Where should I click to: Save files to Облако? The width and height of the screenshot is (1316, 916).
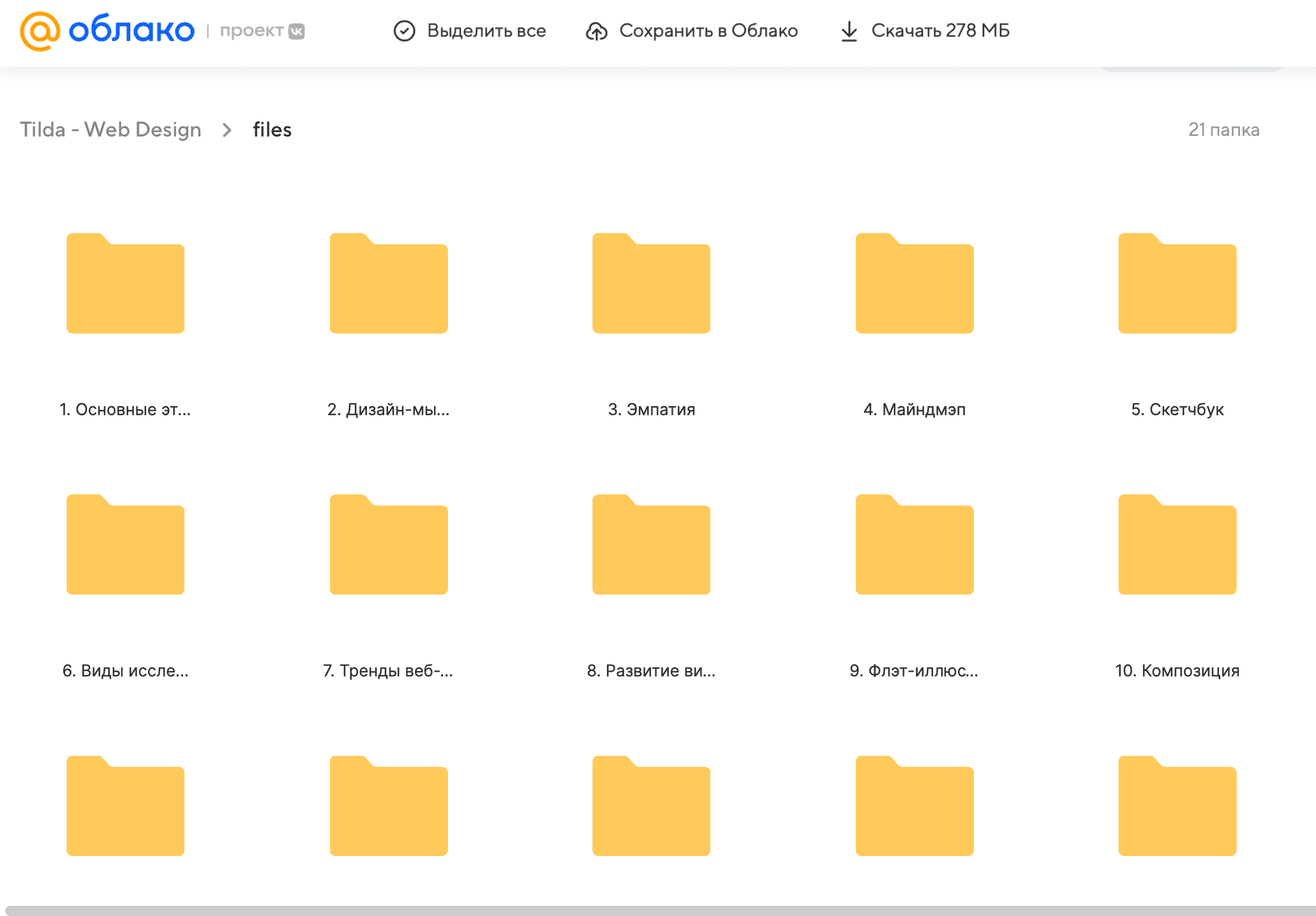[x=708, y=31]
